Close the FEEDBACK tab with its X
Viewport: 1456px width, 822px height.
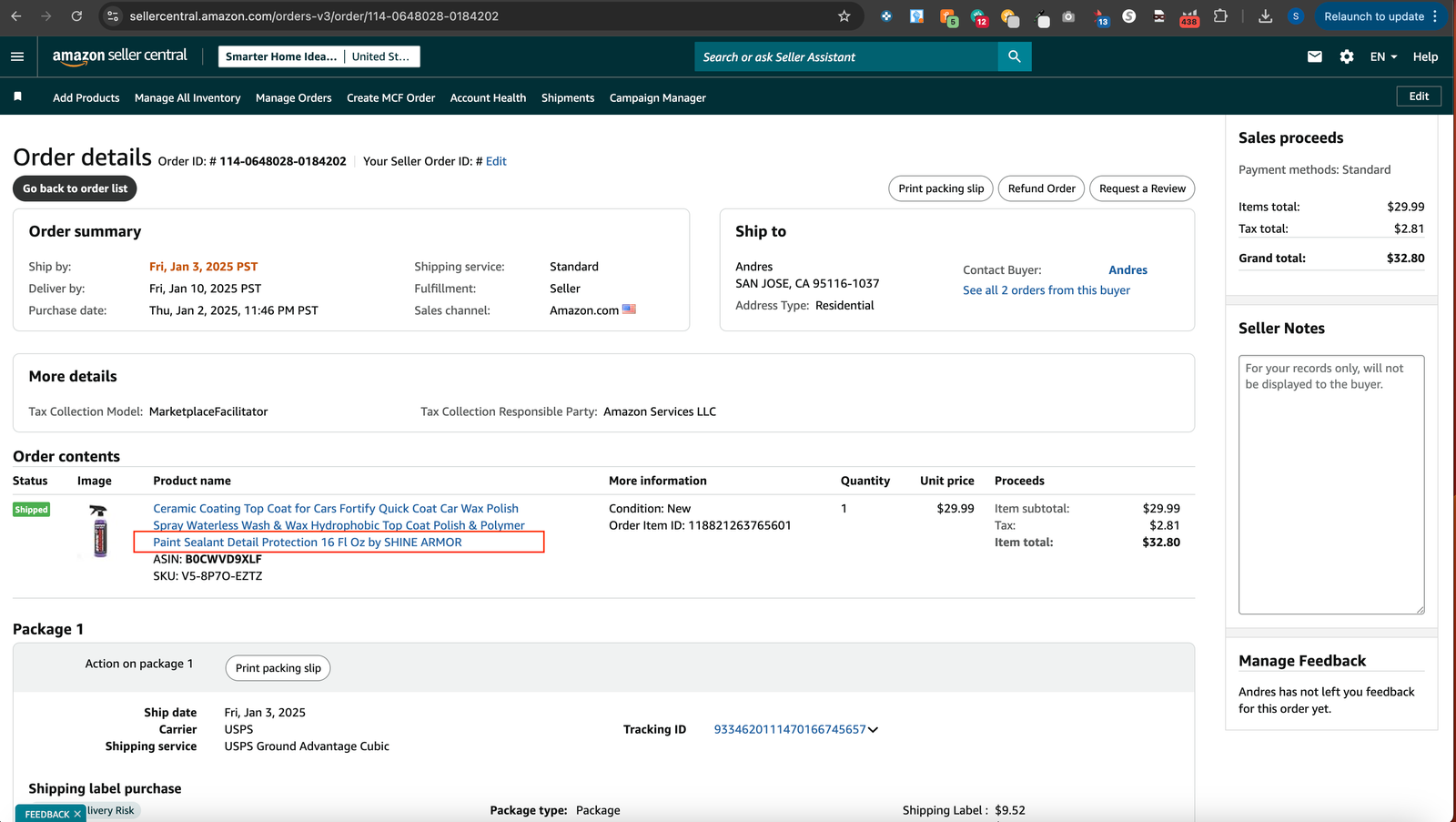point(77,814)
